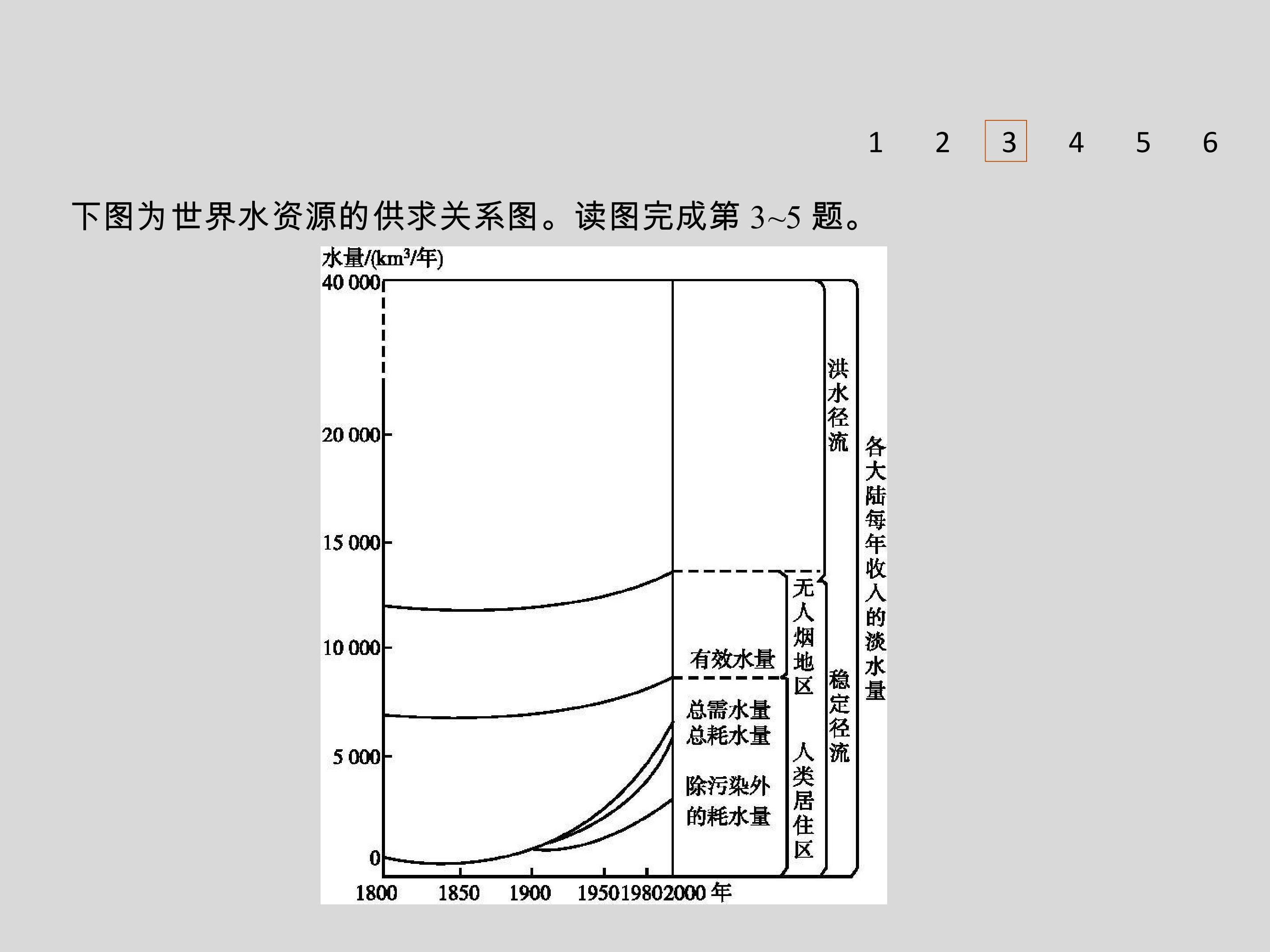Screen dimensions: 1270x952
Task: Click the vertical 稳定径流 label
Action: pyautogui.click(x=839, y=716)
